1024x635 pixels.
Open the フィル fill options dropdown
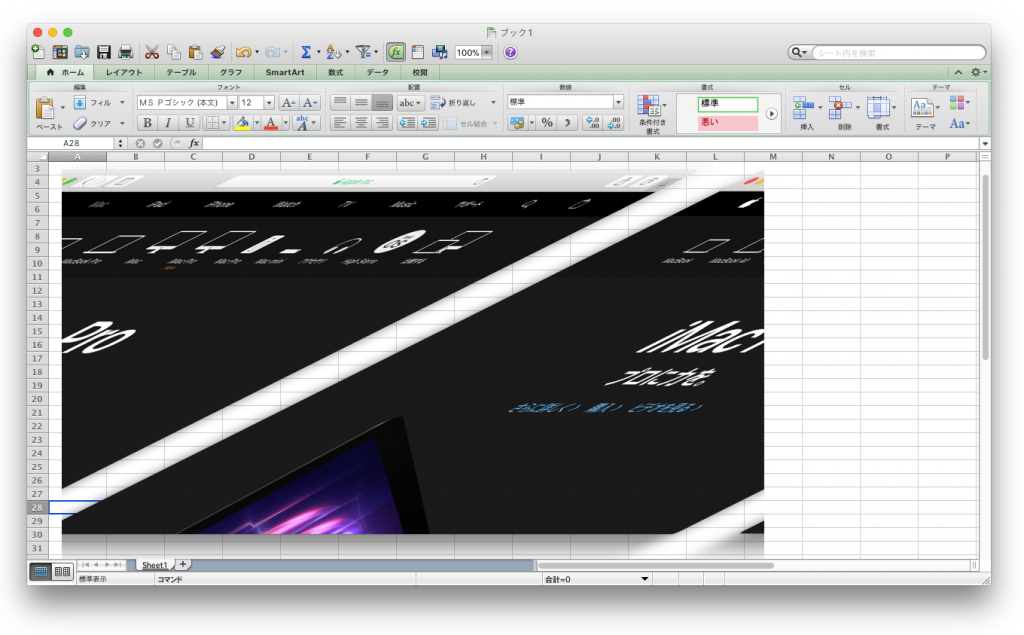[122, 103]
